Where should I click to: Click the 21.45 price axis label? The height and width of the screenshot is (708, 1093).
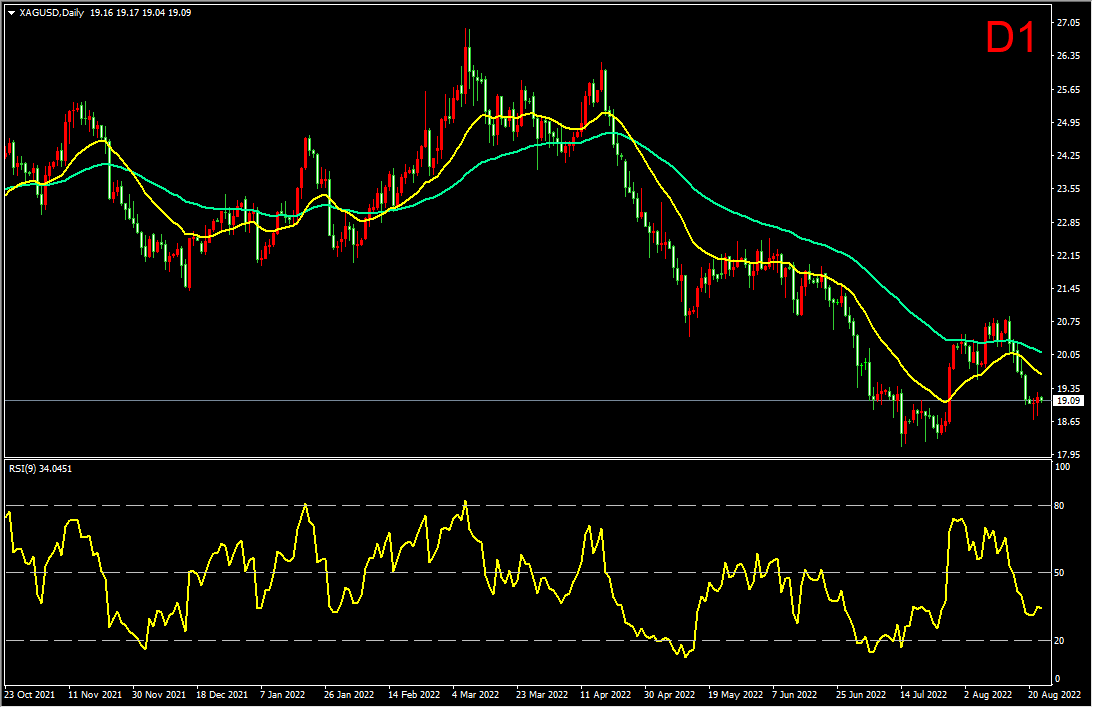(1068, 288)
